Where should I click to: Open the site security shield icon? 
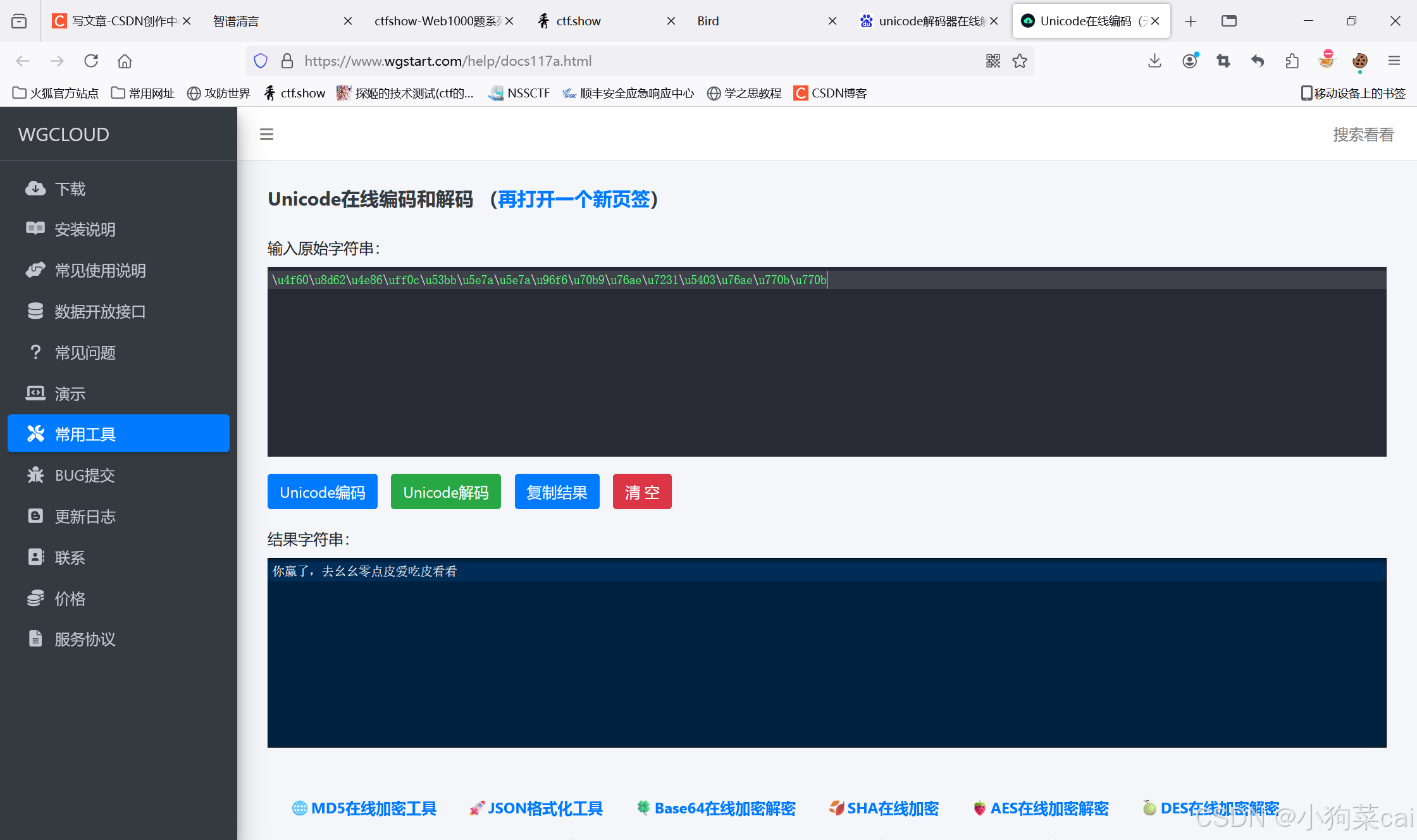[261, 61]
